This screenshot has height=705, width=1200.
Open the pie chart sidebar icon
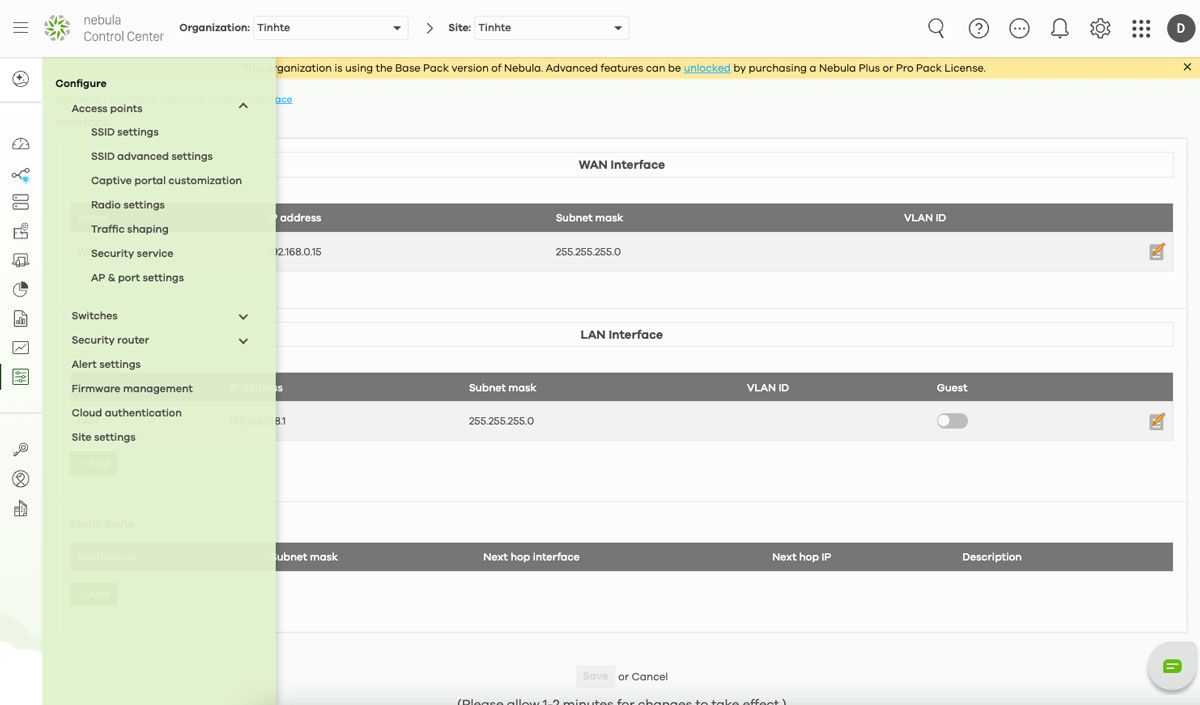[20, 290]
